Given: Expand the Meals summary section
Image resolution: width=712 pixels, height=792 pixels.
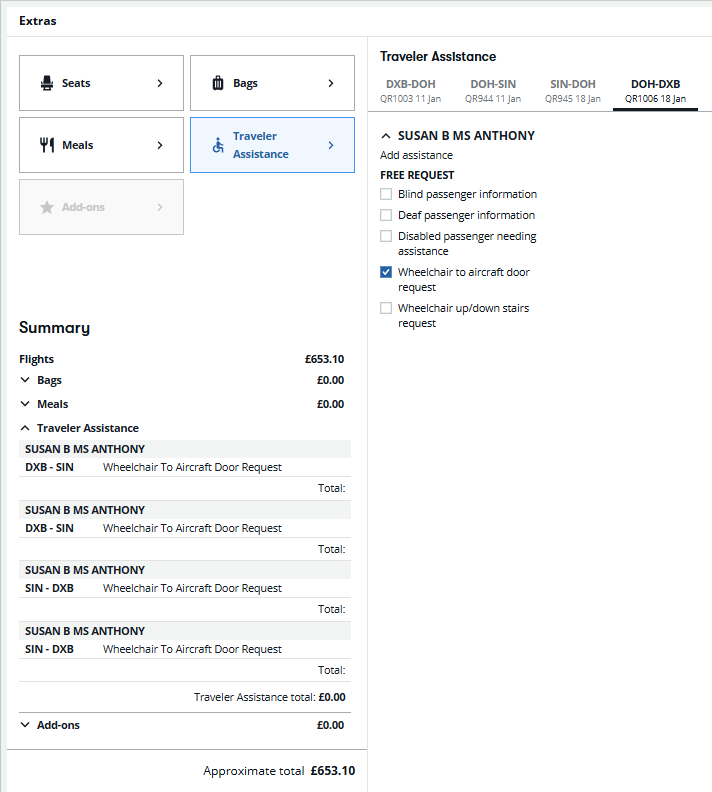Looking at the screenshot, I should (x=25, y=404).
